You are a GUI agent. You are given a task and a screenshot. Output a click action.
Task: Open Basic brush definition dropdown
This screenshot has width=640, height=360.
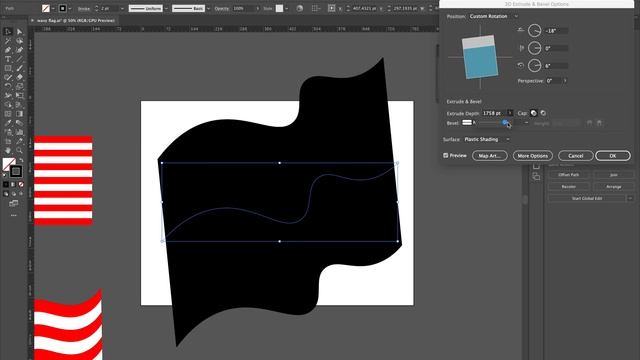coord(209,8)
